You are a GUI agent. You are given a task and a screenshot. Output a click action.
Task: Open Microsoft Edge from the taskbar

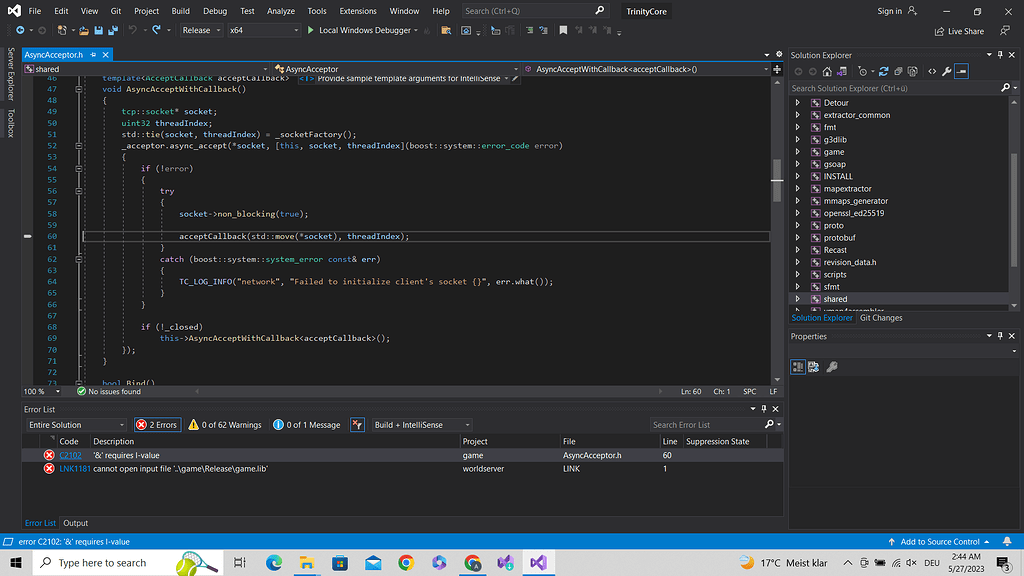(274, 562)
